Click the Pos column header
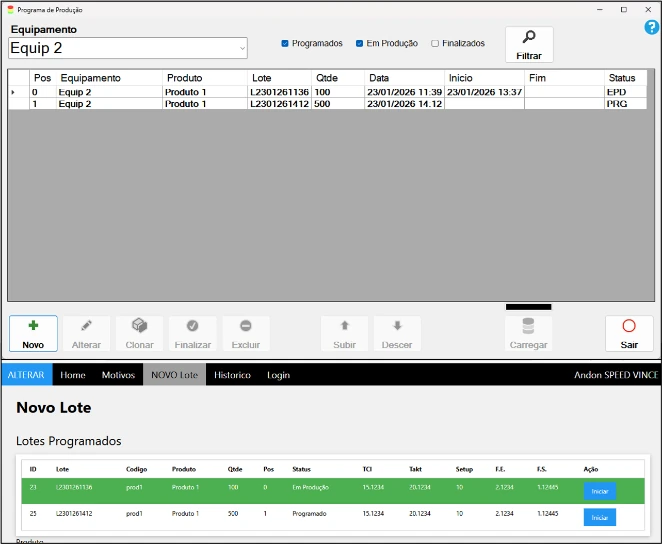Image resolution: width=662 pixels, height=544 pixels. point(43,78)
